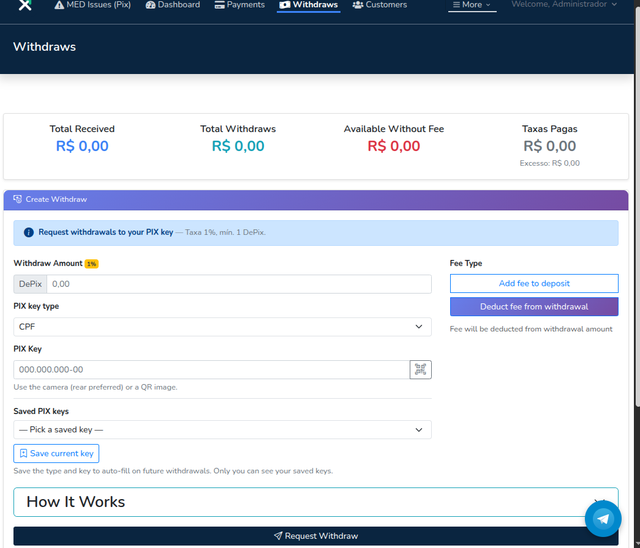Select Deduct fee from withdrawal option

534,306
